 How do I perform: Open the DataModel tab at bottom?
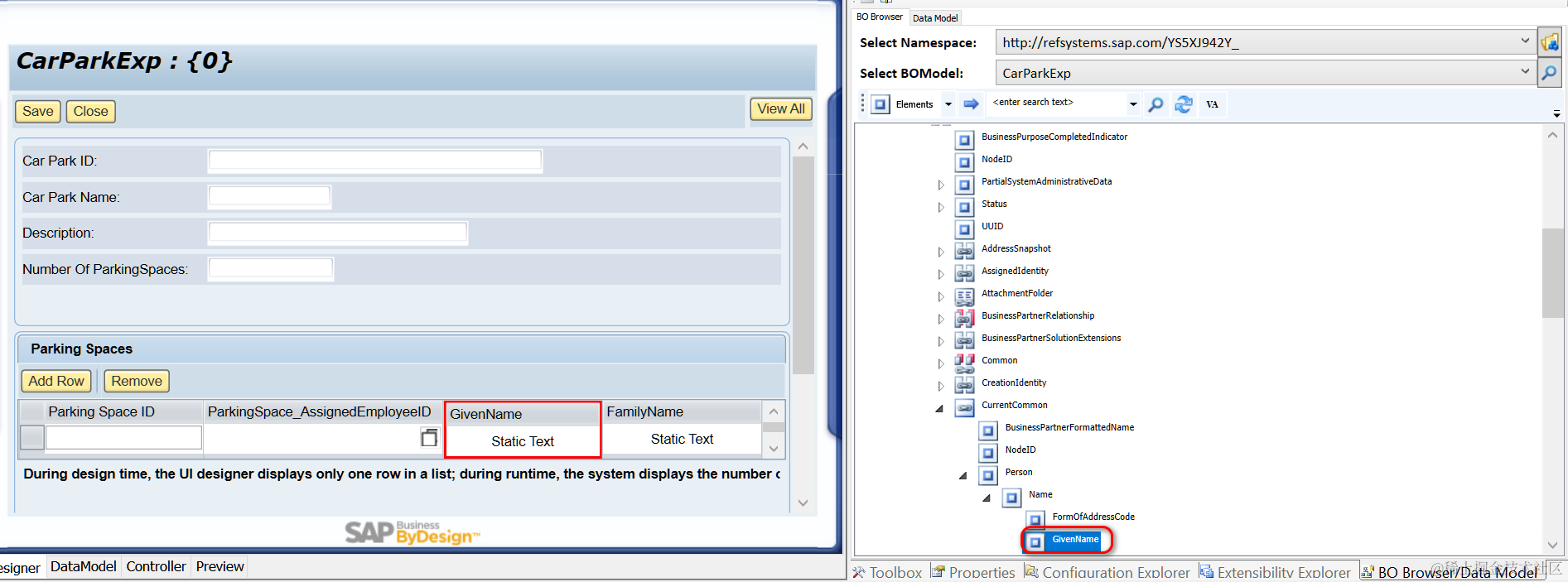[x=84, y=566]
